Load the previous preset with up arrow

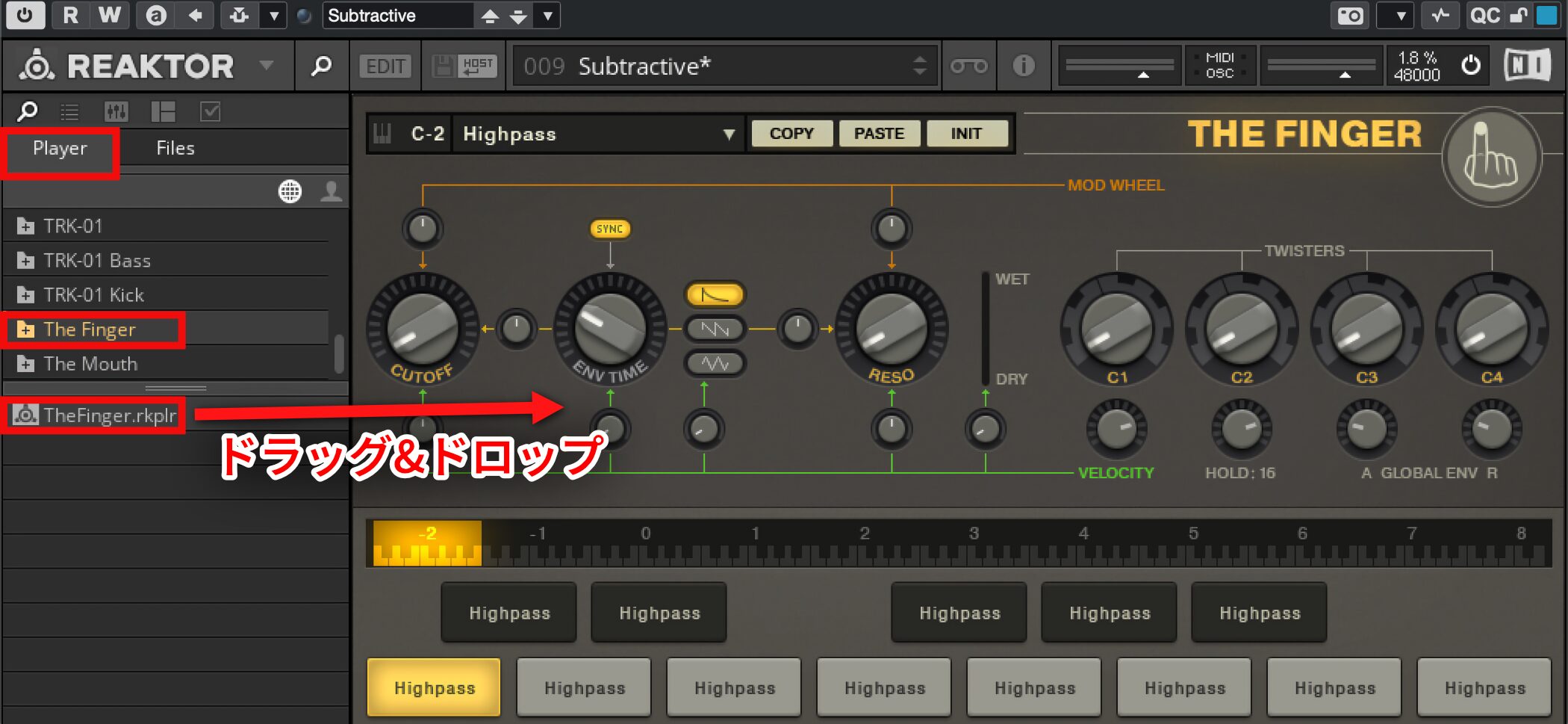(490, 15)
